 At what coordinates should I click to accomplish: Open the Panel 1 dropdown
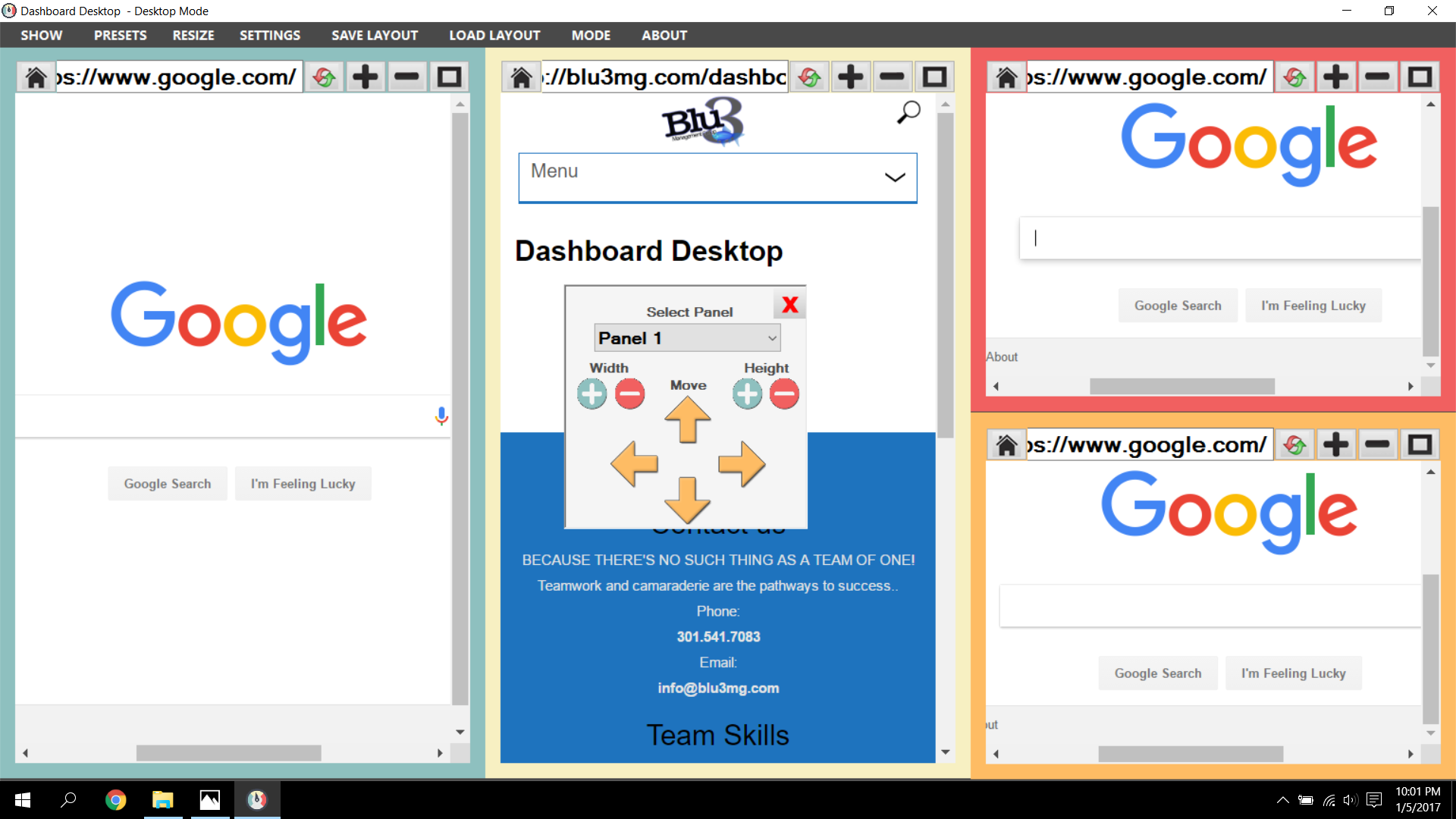687,338
